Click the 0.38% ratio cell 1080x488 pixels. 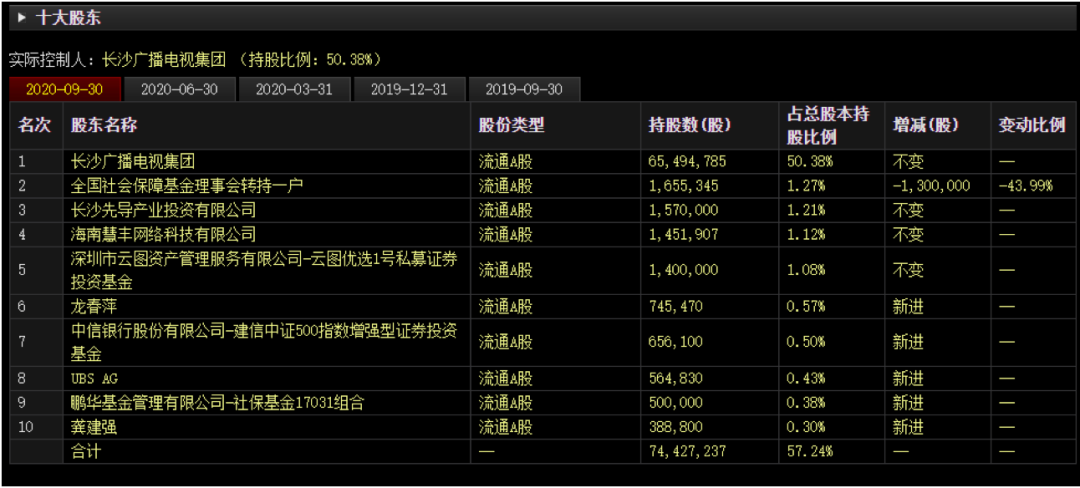(x=806, y=403)
